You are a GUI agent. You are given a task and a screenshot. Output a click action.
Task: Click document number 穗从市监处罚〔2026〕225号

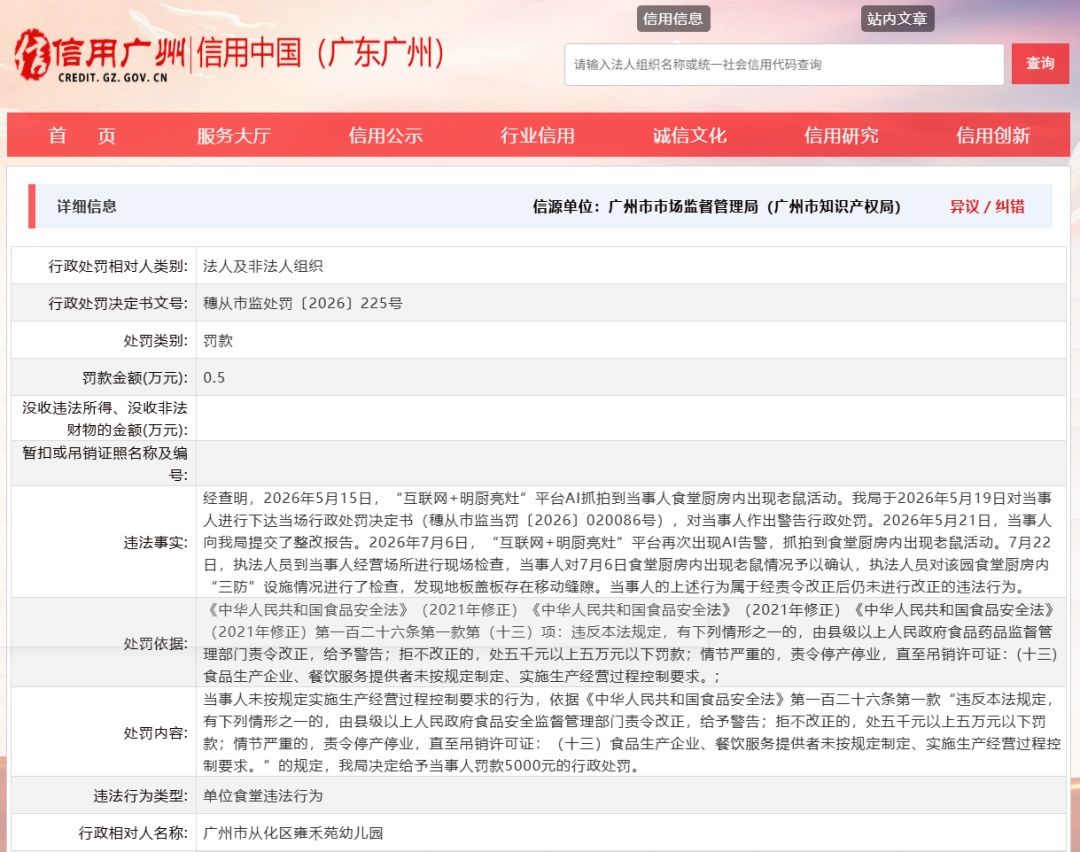pos(303,303)
